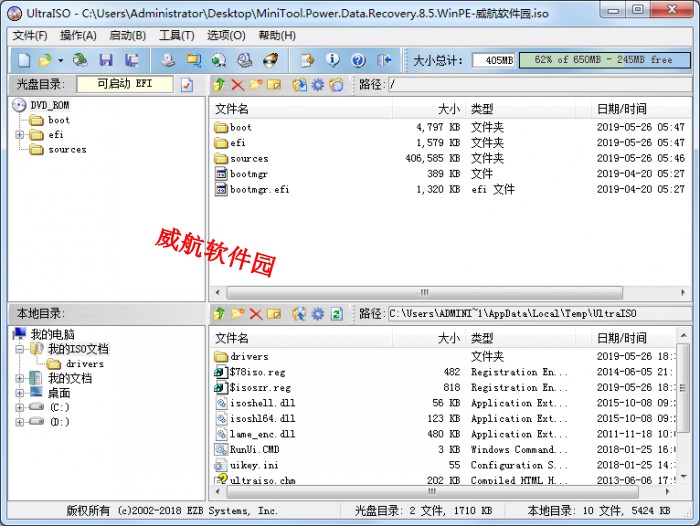Open the 选项(O) menu
Screen dimensions: 700x526
point(226,35)
